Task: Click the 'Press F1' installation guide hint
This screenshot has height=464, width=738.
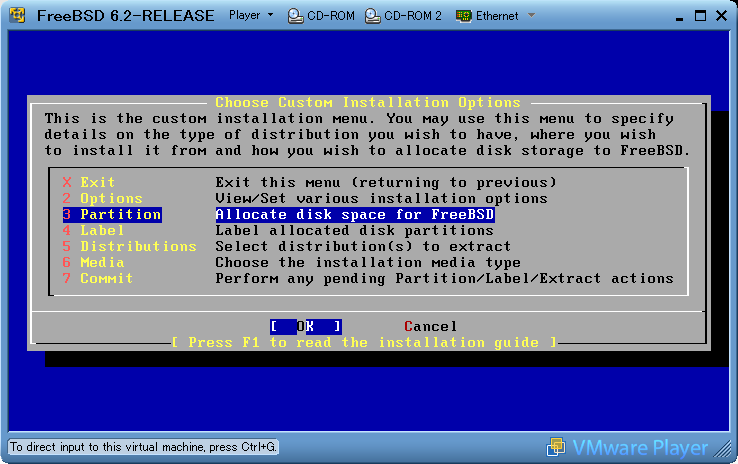Action: pos(364,342)
